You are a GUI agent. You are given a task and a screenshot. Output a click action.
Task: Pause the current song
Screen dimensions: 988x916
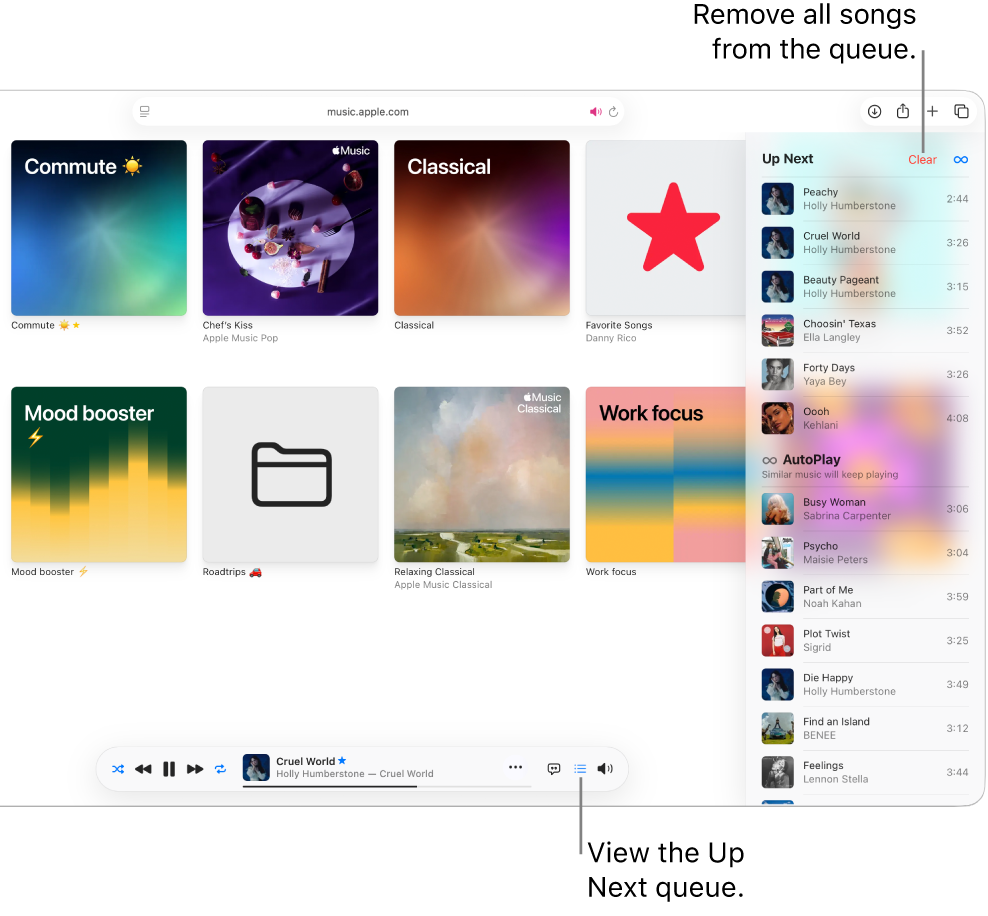click(169, 769)
